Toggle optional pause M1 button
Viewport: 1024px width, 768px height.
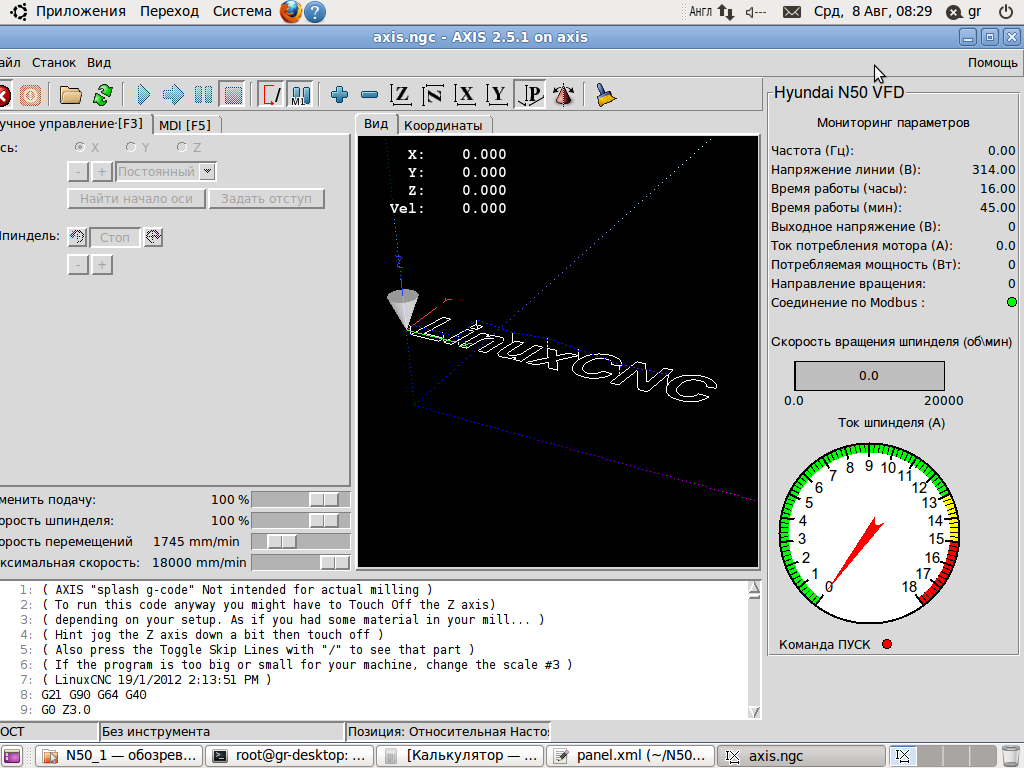point(300,95)
